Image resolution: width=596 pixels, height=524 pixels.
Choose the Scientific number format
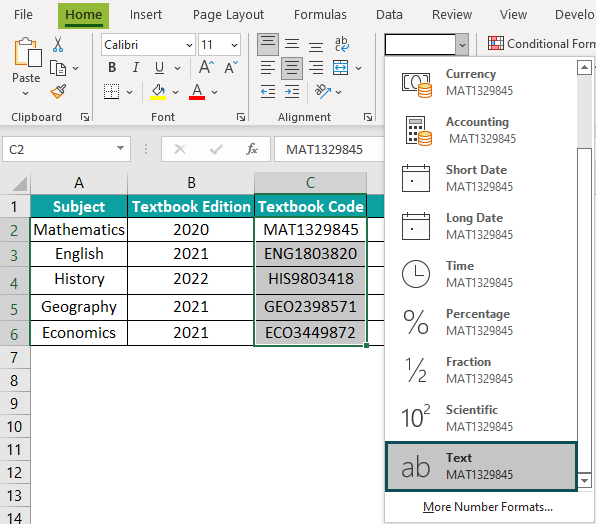point(481,418)
